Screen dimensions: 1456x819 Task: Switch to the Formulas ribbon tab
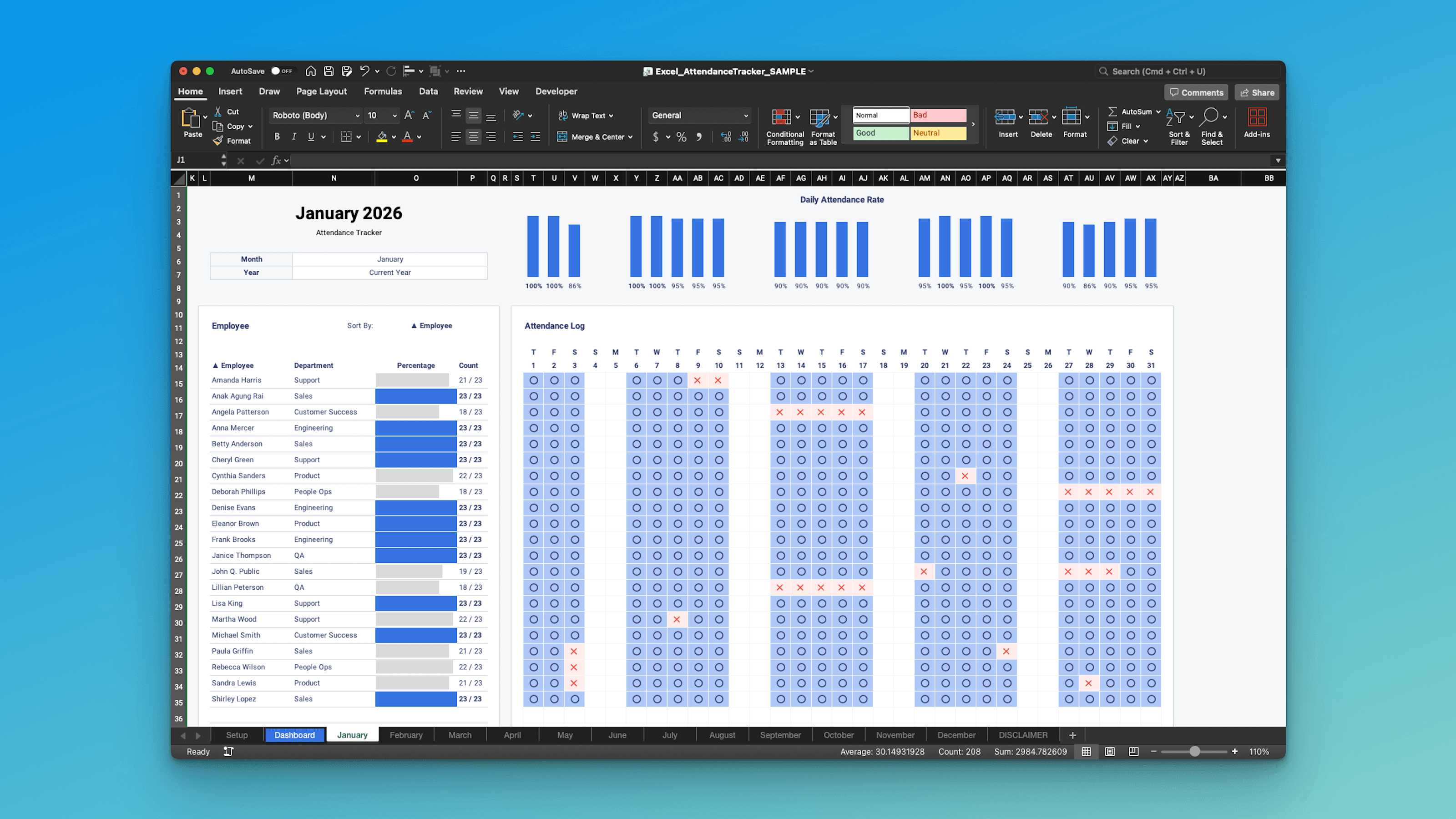pos(383,91)
